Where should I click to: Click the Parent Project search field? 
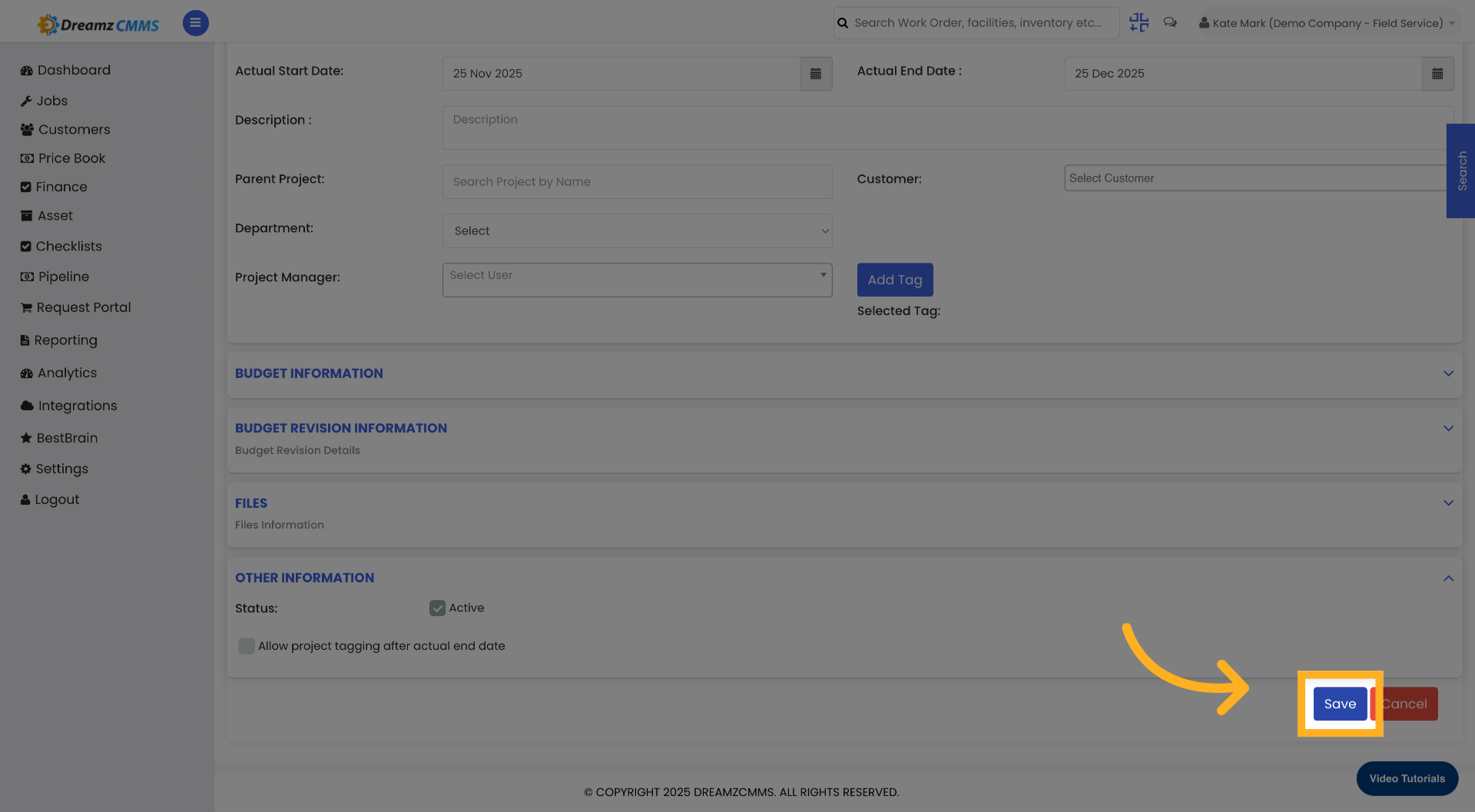click(637, 182)
